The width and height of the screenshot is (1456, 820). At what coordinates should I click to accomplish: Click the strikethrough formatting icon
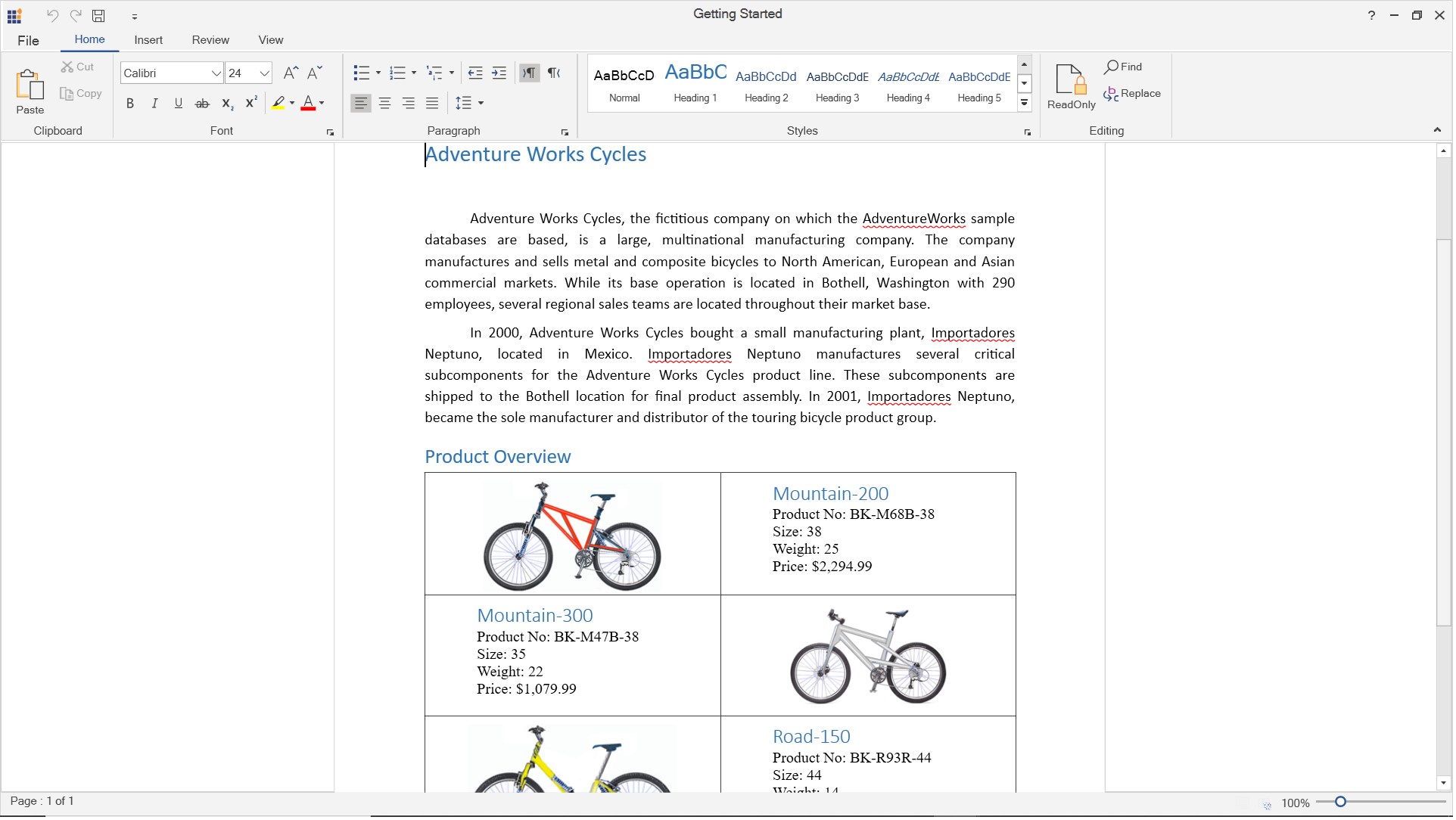202,104
